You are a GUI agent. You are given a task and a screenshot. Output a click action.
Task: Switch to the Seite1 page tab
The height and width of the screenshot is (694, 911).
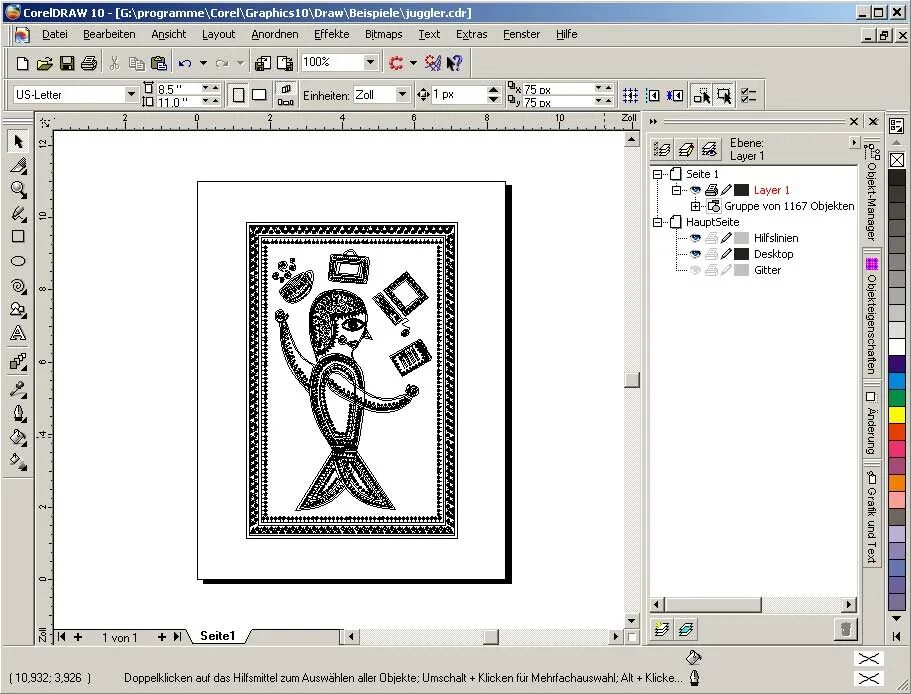click(218, 636)
